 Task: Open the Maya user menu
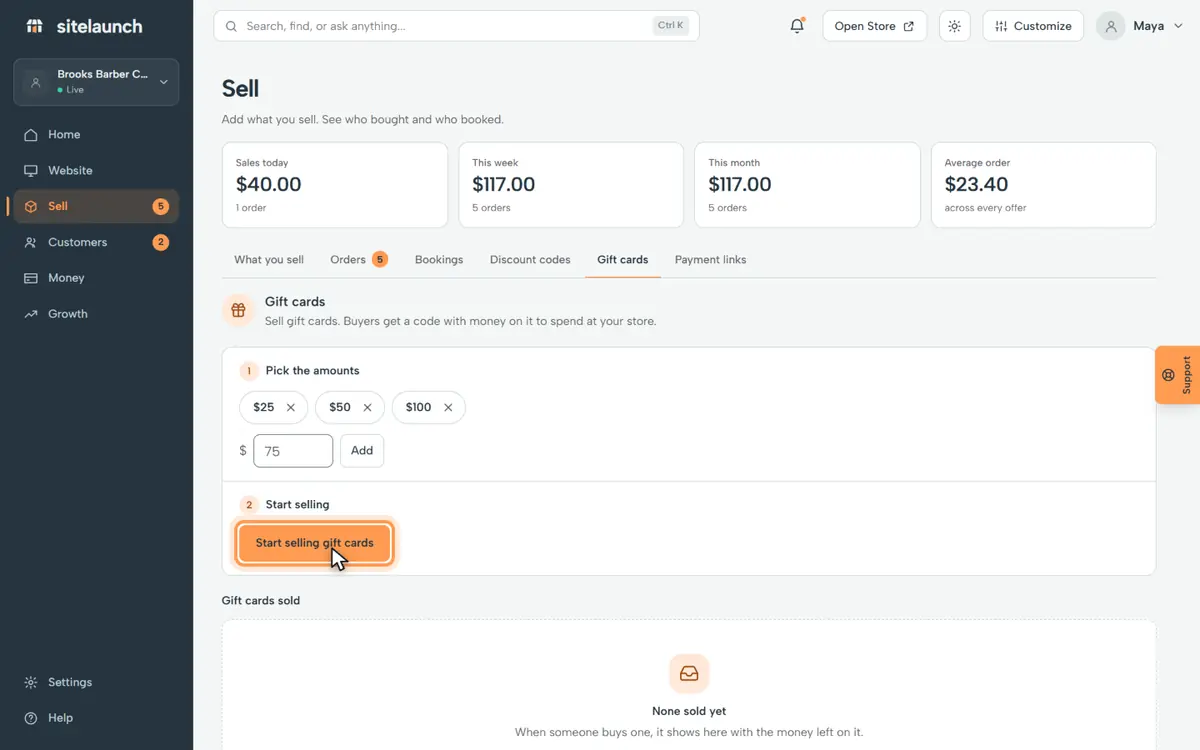1141,26
